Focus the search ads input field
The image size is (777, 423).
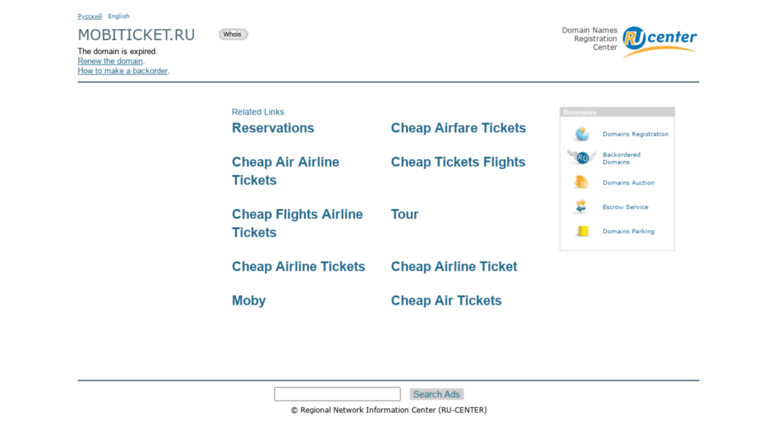point(337,394)
